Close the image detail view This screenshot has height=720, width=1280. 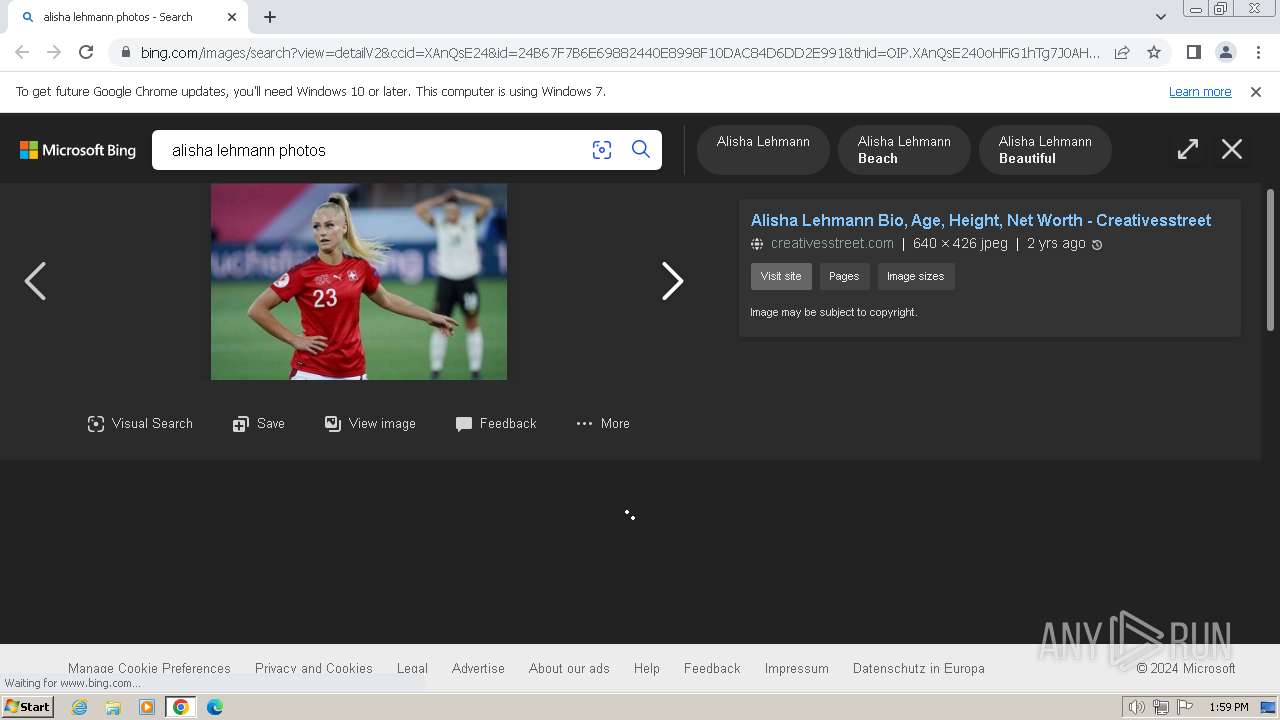(1232, 150)
